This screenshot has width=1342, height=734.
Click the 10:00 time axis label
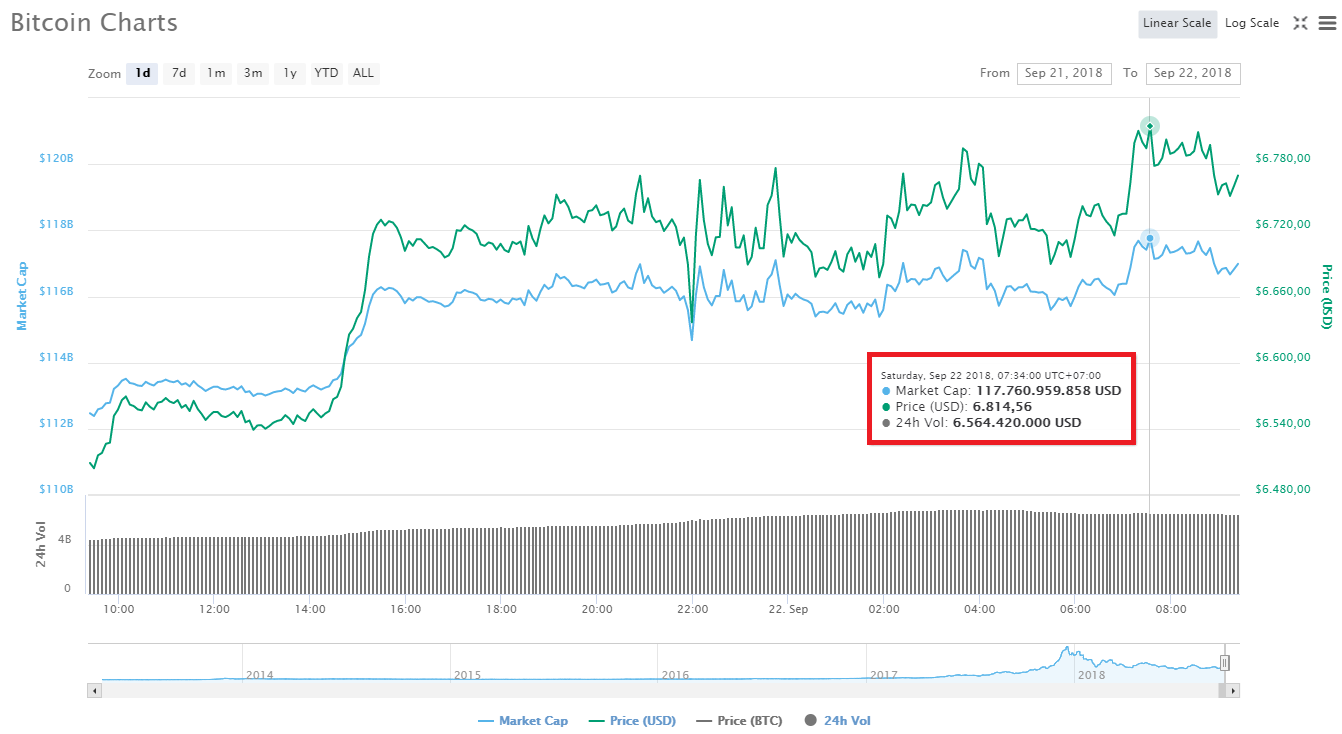click(x=118, y=609)
